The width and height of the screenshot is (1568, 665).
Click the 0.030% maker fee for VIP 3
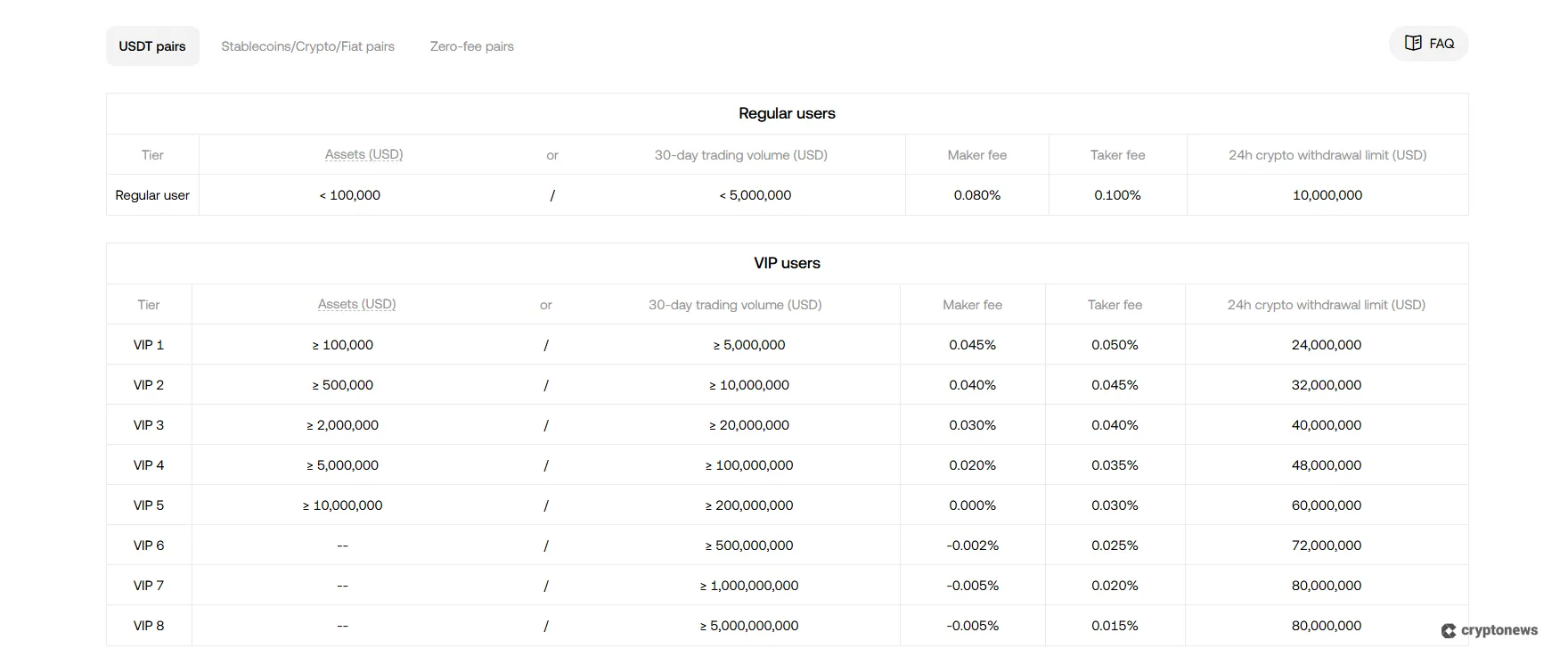click(x=972, y=425)
